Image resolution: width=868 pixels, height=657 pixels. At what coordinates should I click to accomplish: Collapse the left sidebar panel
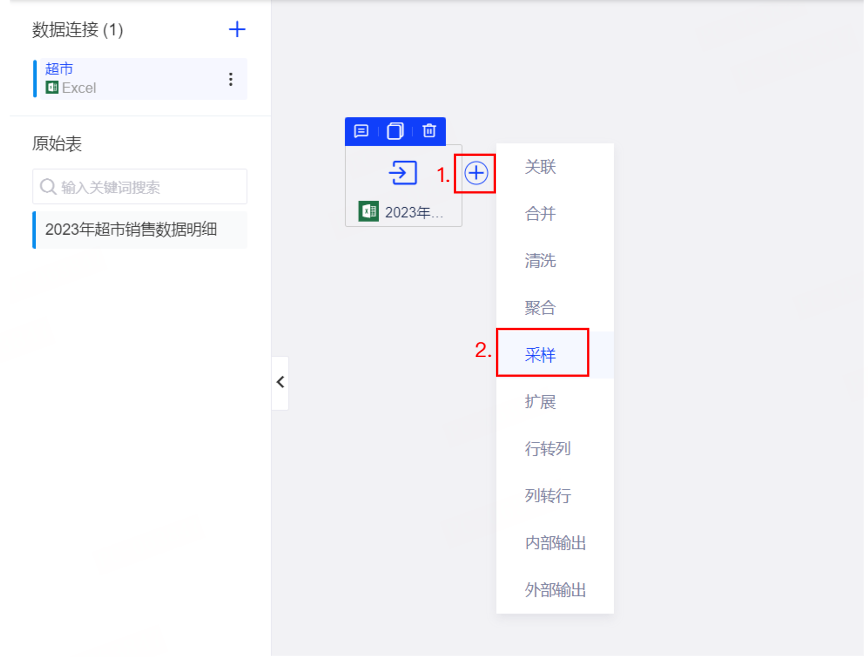click(280, 382)
